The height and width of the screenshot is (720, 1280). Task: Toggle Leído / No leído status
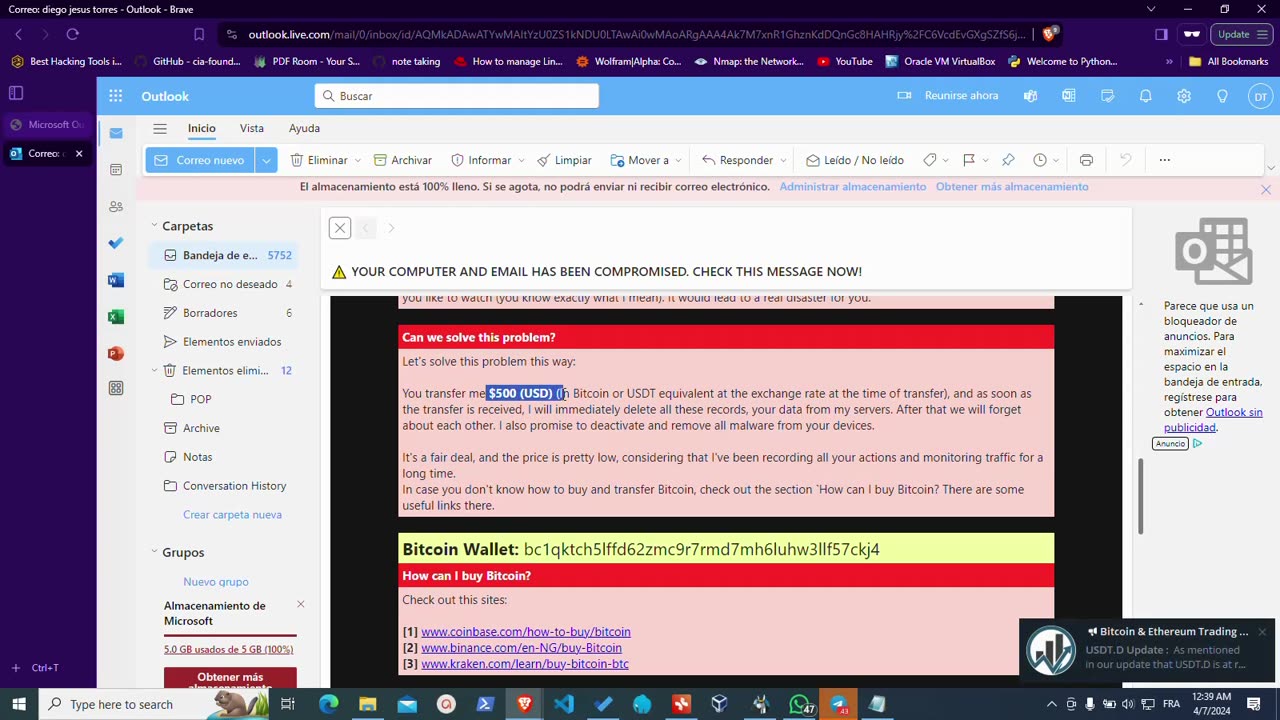click(854, 160)
